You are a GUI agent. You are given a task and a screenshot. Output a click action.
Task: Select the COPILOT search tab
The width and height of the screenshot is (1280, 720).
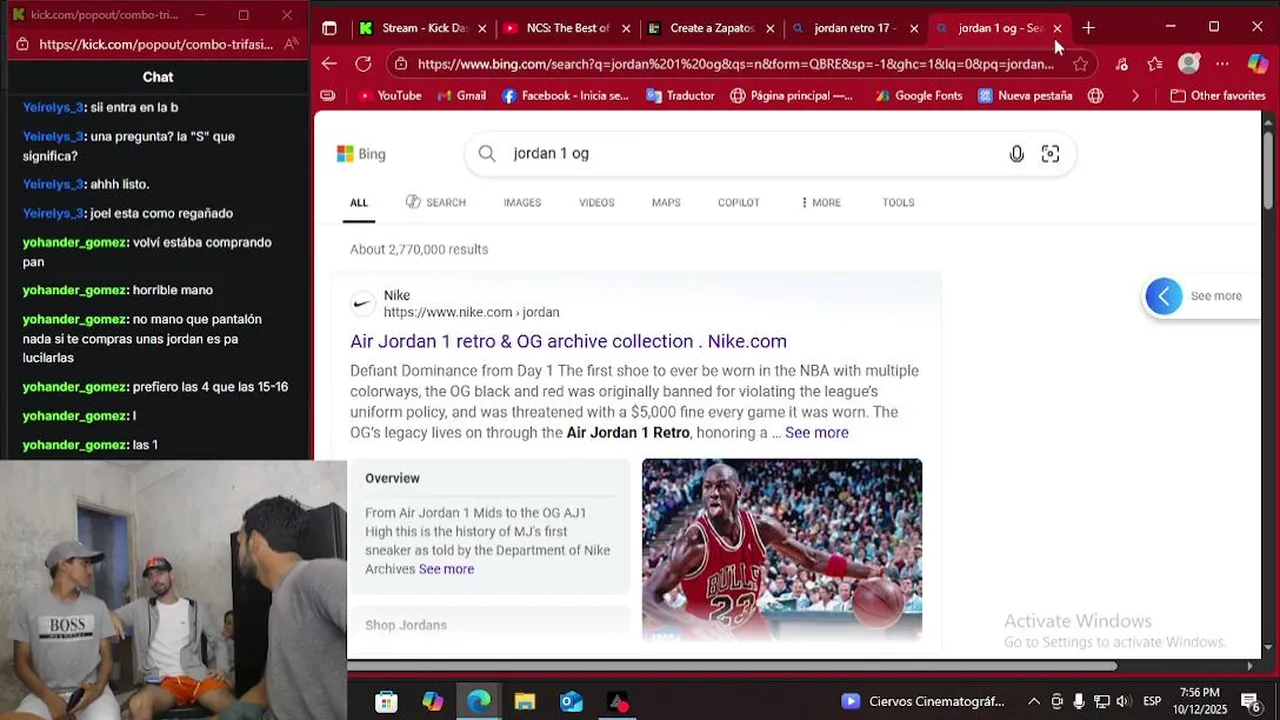[x=739, y=202]
